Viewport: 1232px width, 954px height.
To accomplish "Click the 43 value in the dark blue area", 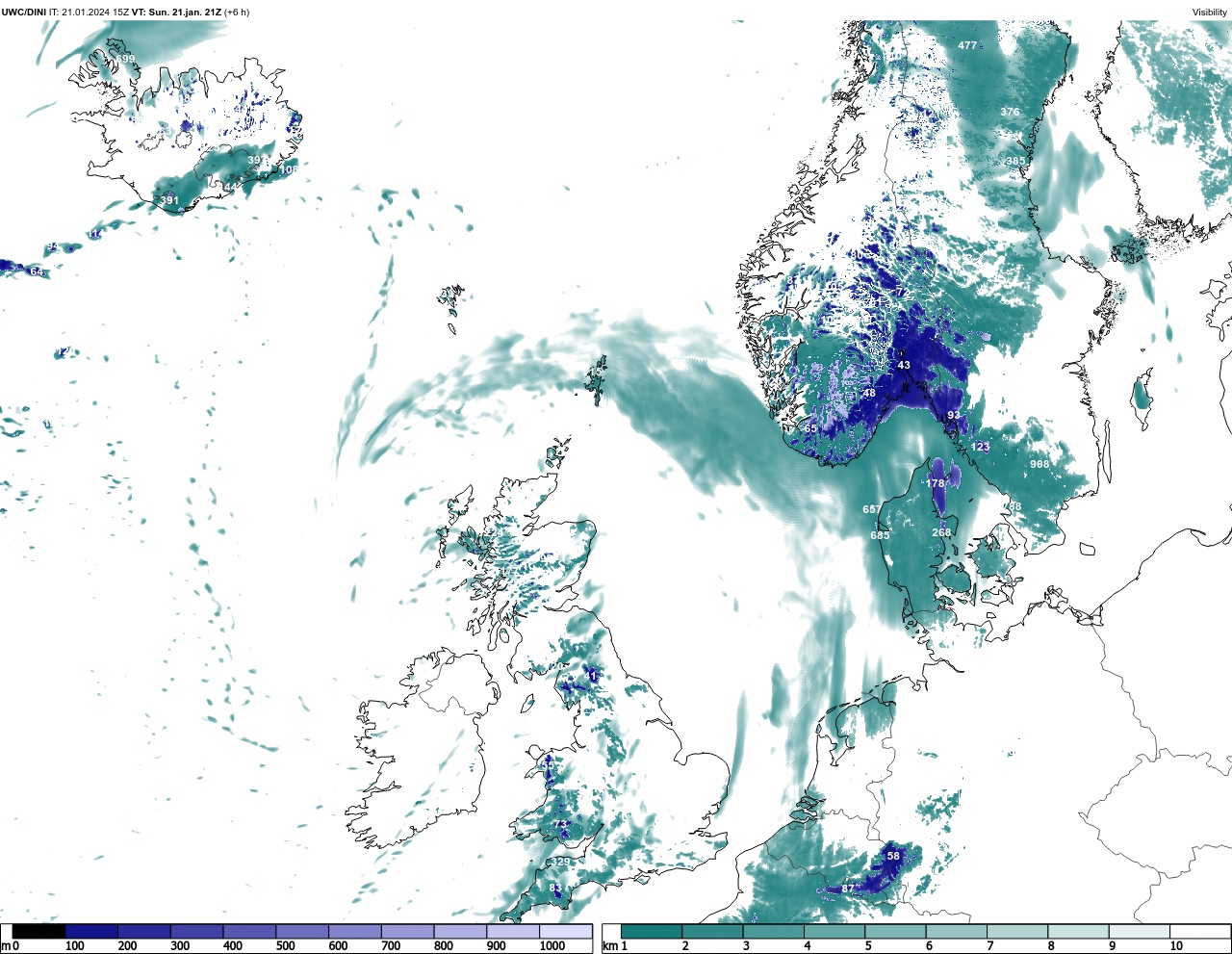I will point(904,365).
